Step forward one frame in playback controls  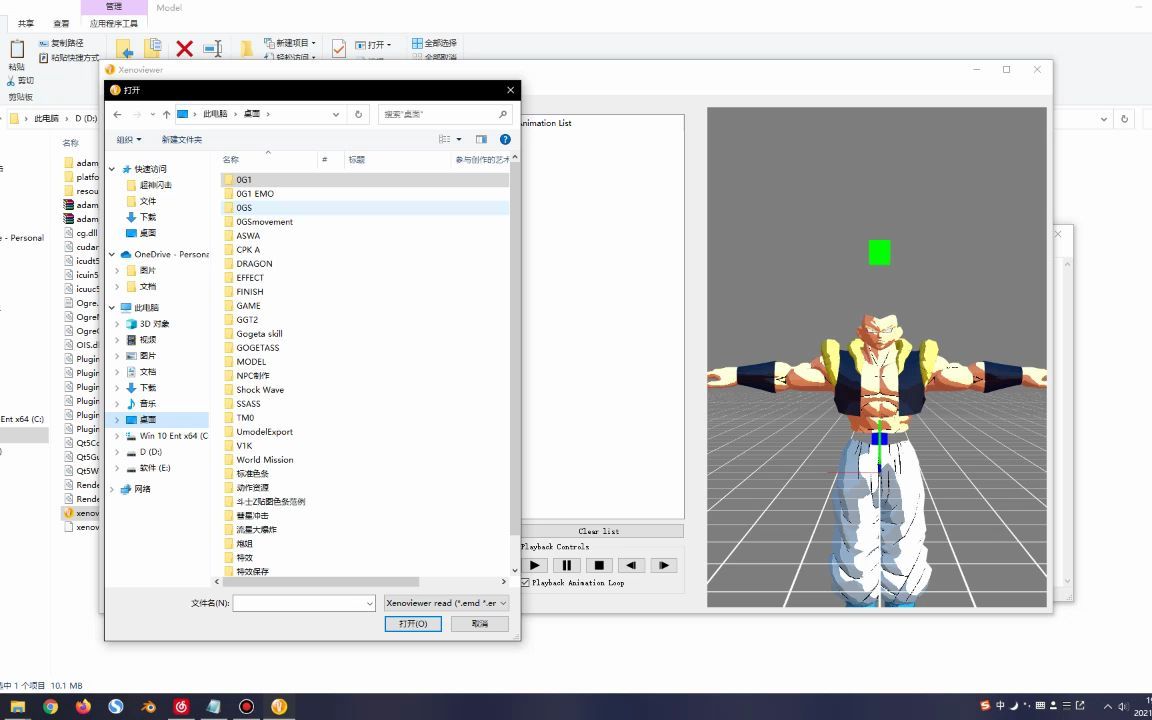coord(663,565)
